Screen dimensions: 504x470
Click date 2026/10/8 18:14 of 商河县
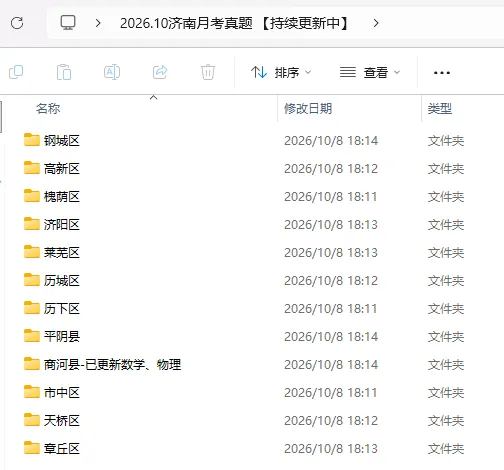point(331,365)
